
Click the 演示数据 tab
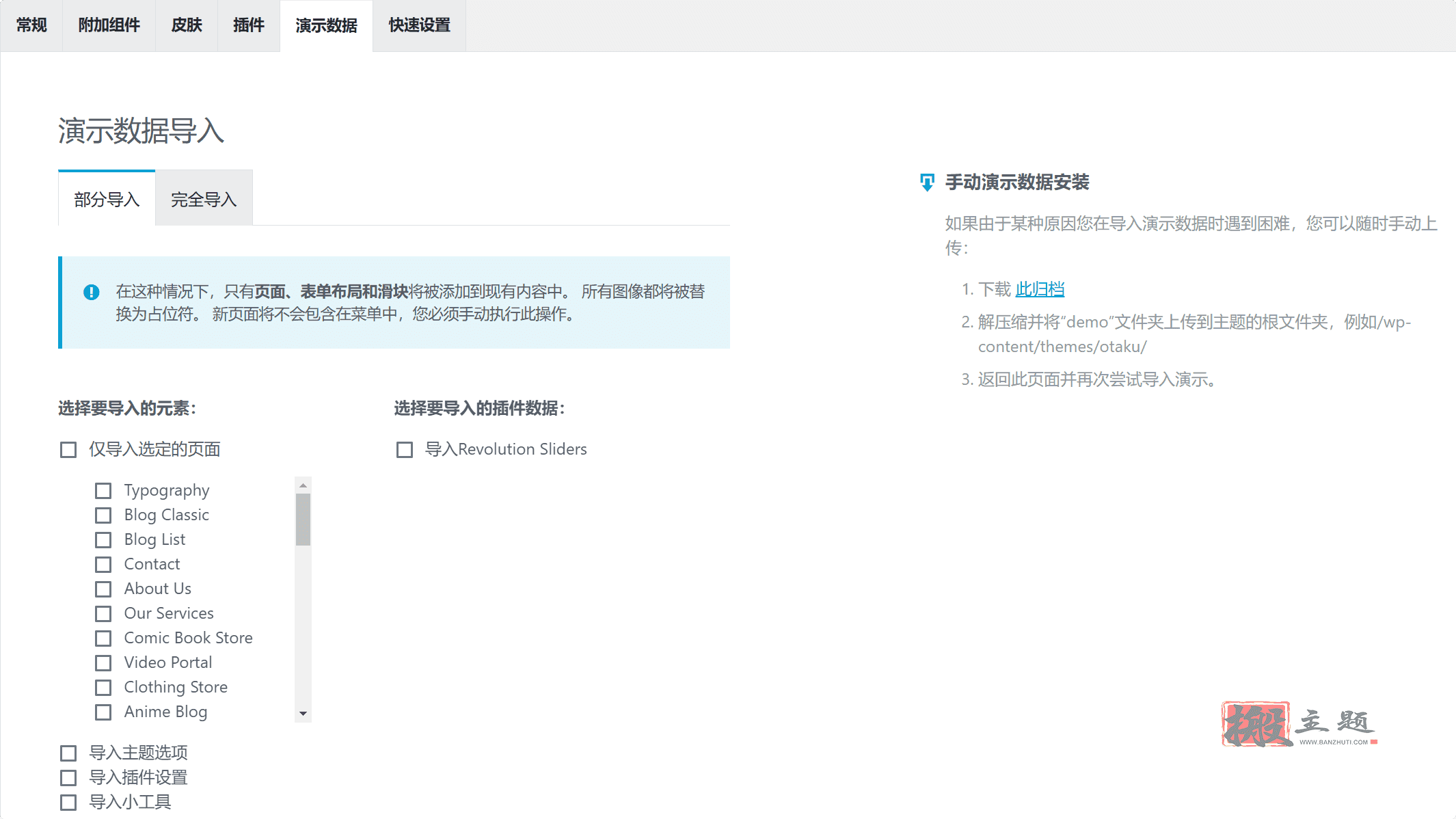326,25
